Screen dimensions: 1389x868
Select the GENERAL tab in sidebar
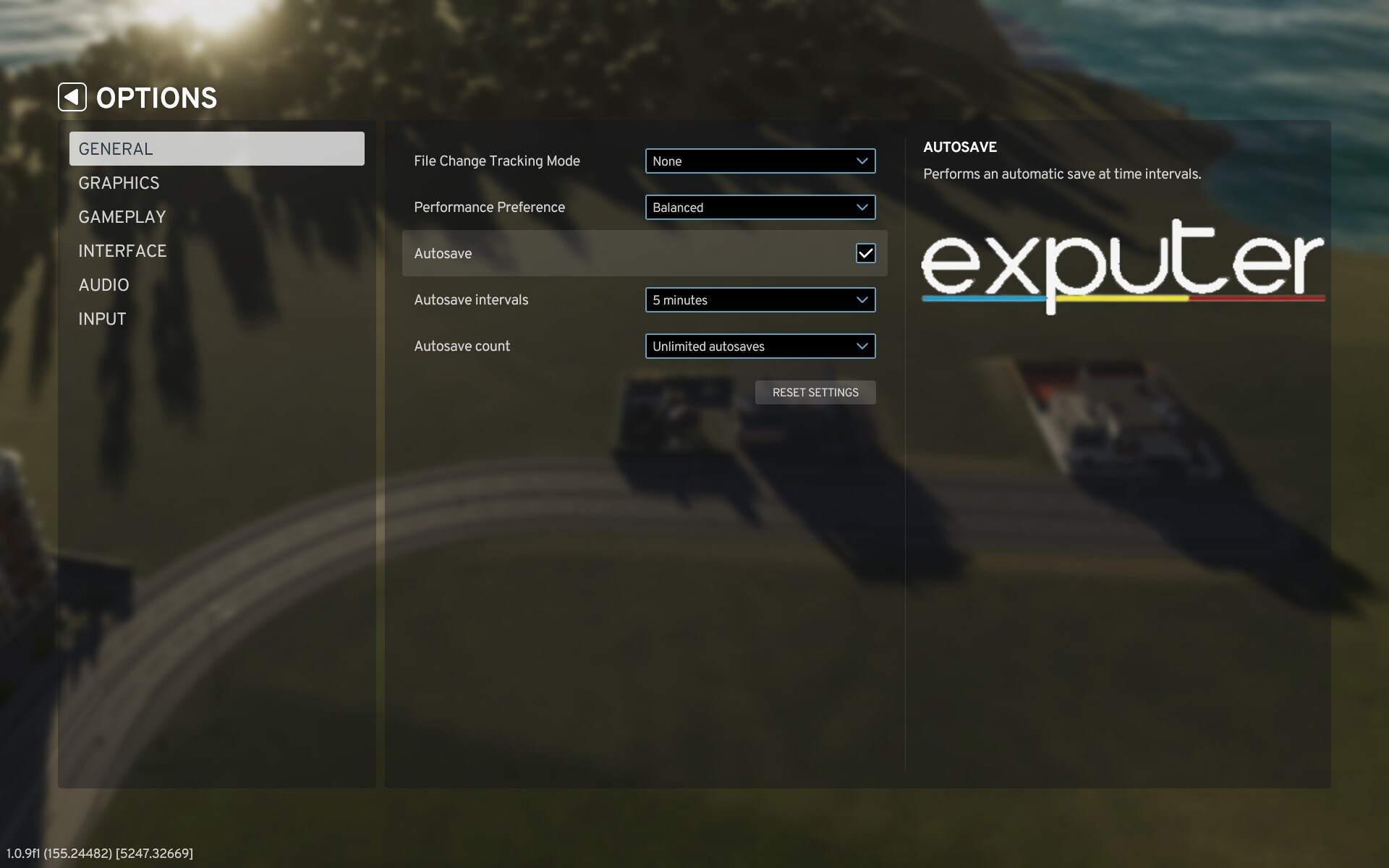216,148
